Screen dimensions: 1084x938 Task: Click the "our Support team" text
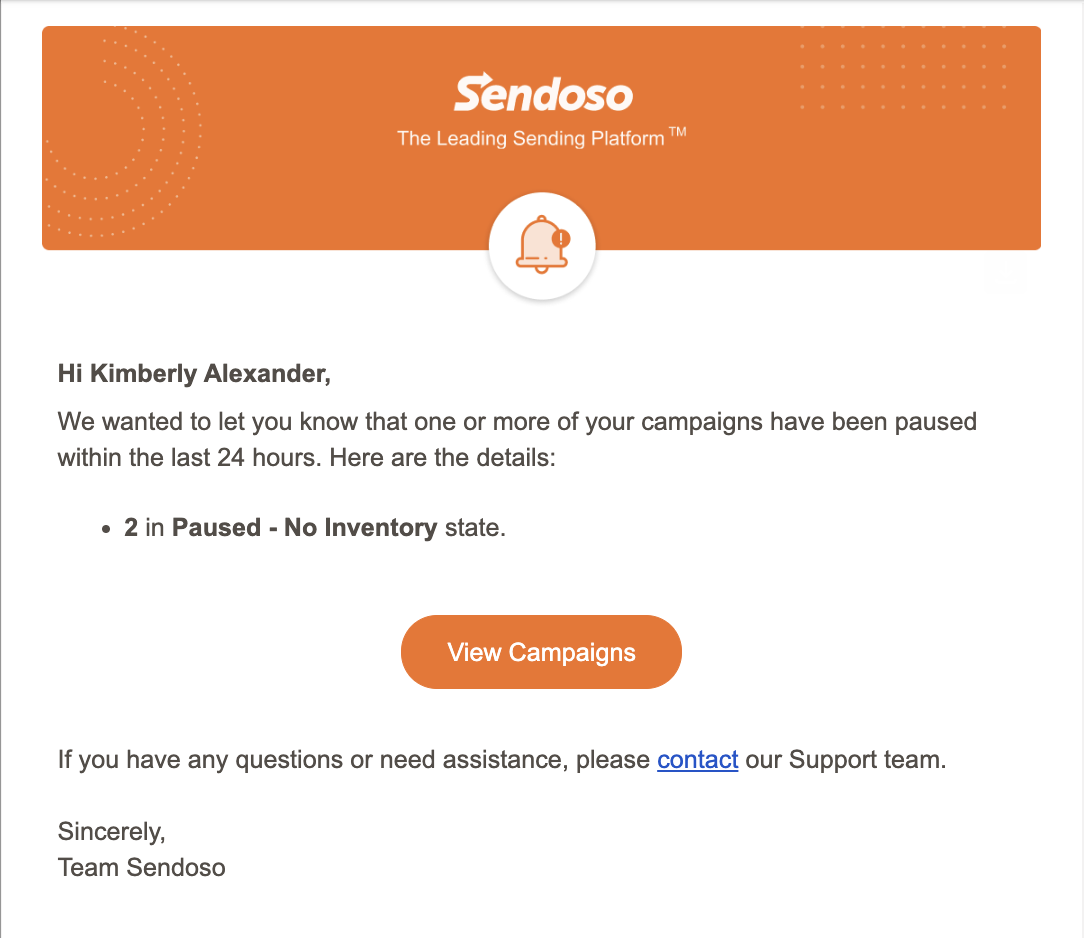pyautogui.click(x=845, y=760)
